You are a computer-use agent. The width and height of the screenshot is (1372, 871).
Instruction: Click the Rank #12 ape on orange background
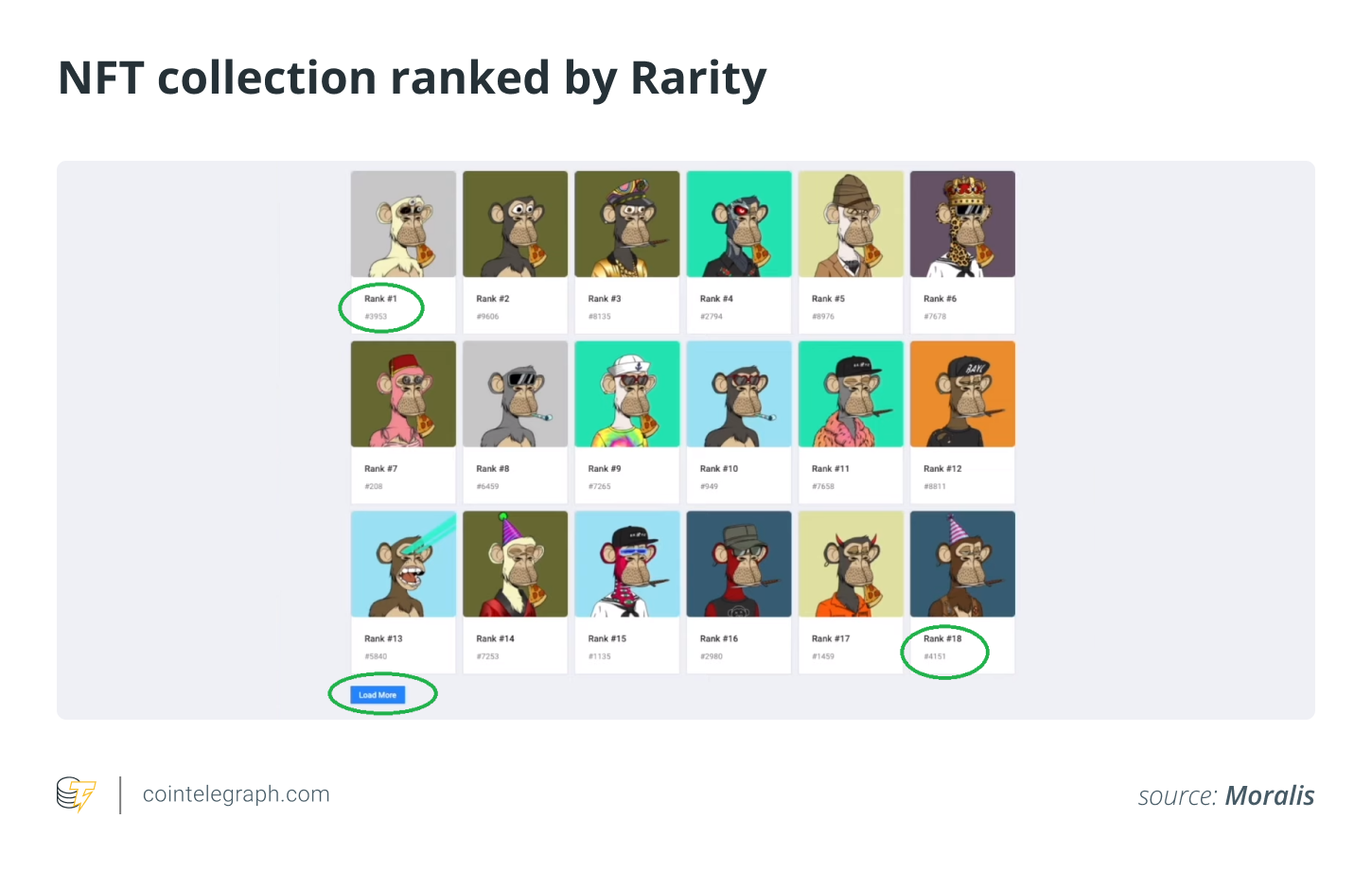962,394
